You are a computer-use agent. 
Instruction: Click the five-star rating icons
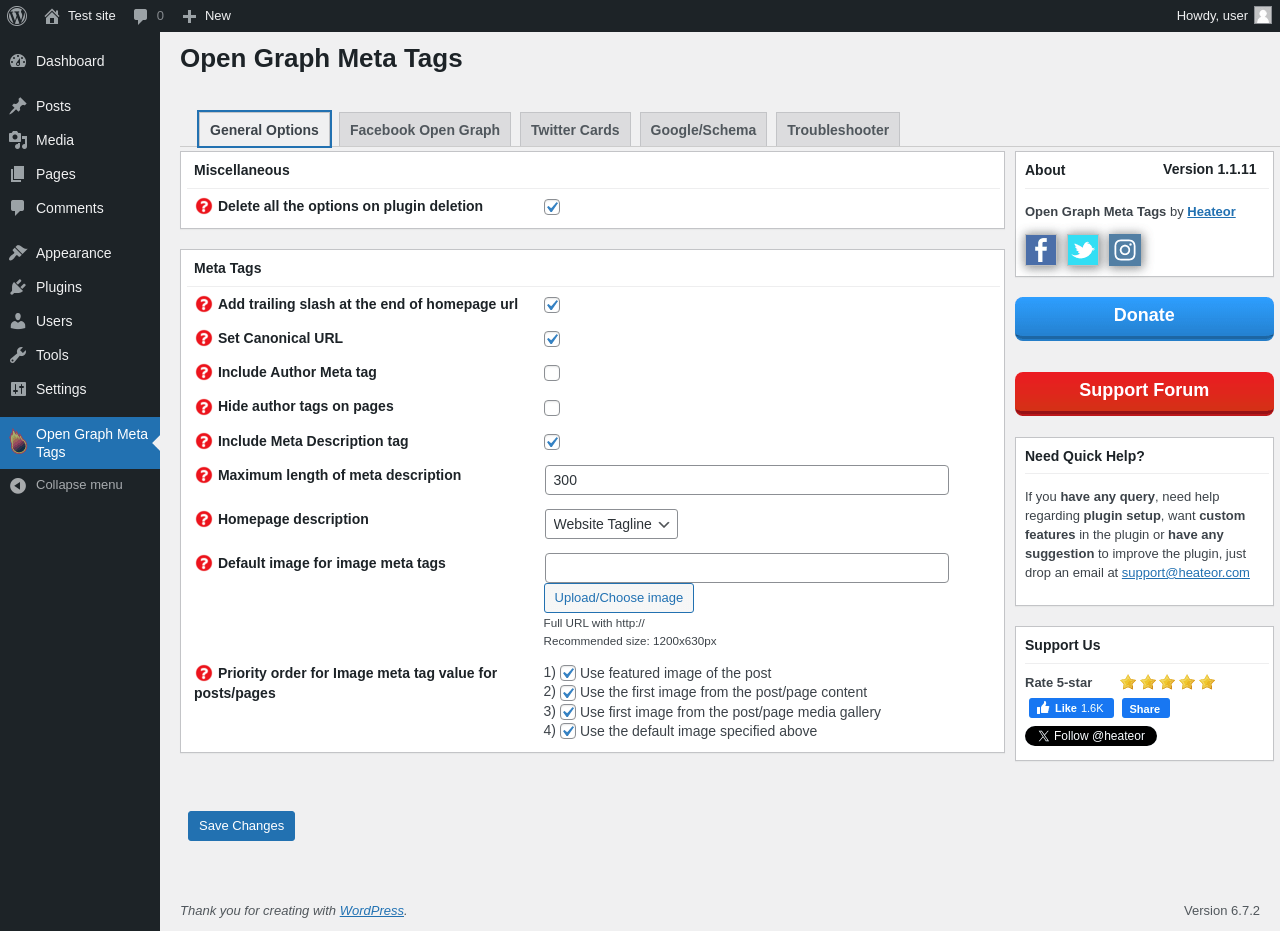pos(1167,682)
